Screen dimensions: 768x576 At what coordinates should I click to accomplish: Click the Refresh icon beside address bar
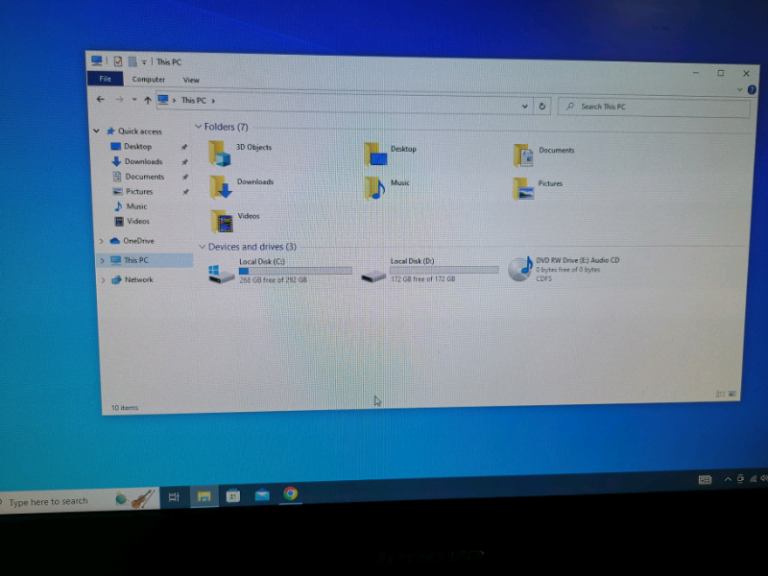click(542, 105)
